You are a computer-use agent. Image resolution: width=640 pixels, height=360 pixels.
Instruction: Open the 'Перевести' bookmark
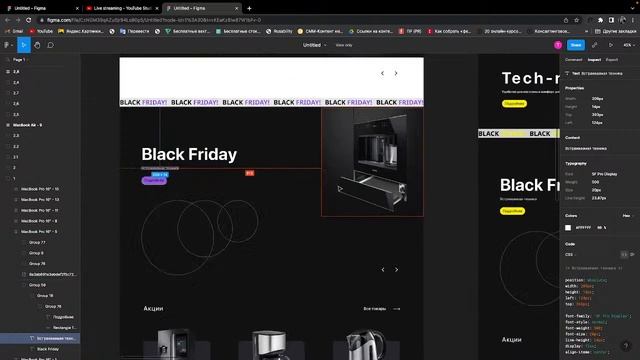click(134, 31)
